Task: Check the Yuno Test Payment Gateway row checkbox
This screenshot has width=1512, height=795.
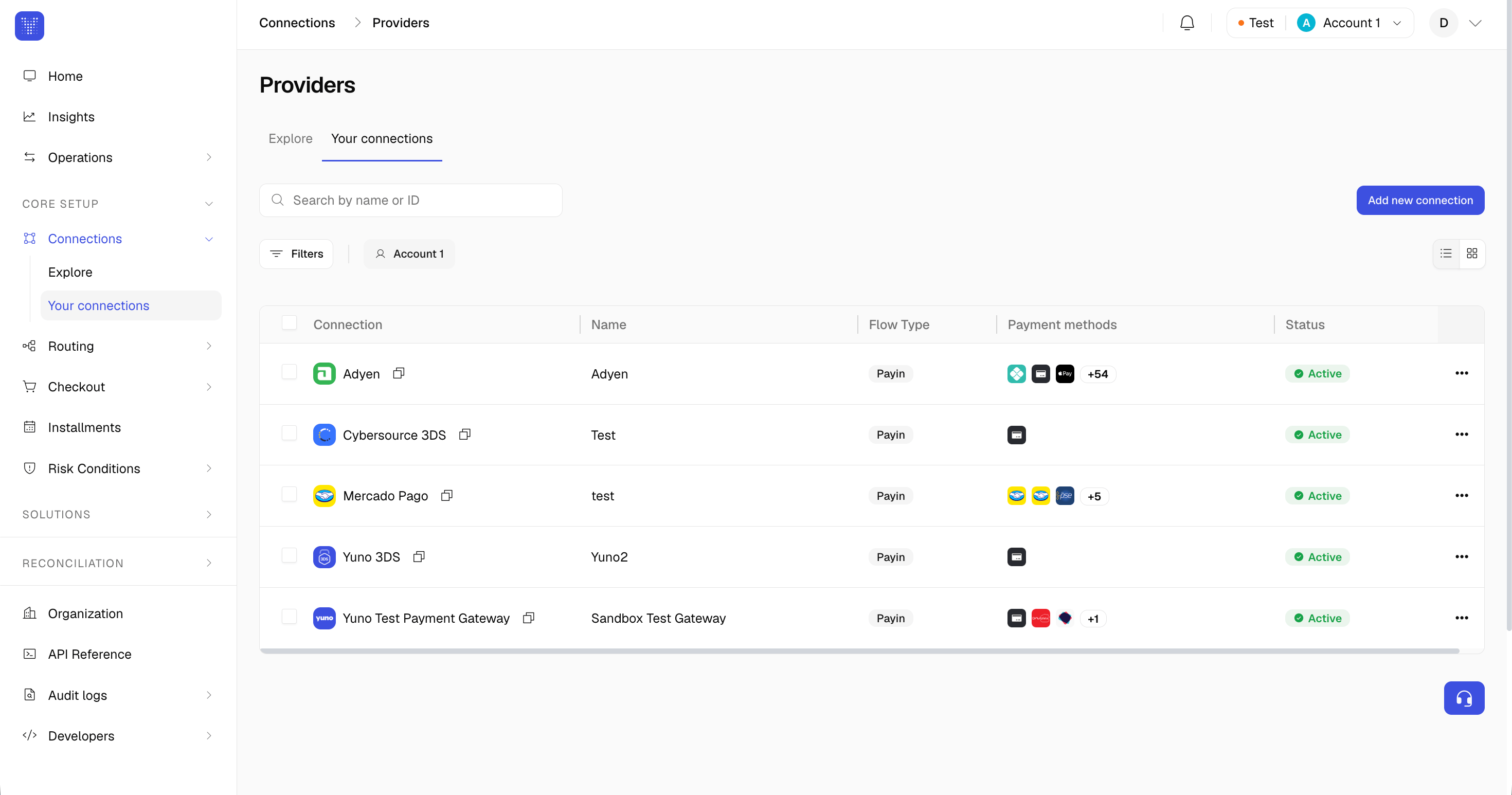Action: 290,616
